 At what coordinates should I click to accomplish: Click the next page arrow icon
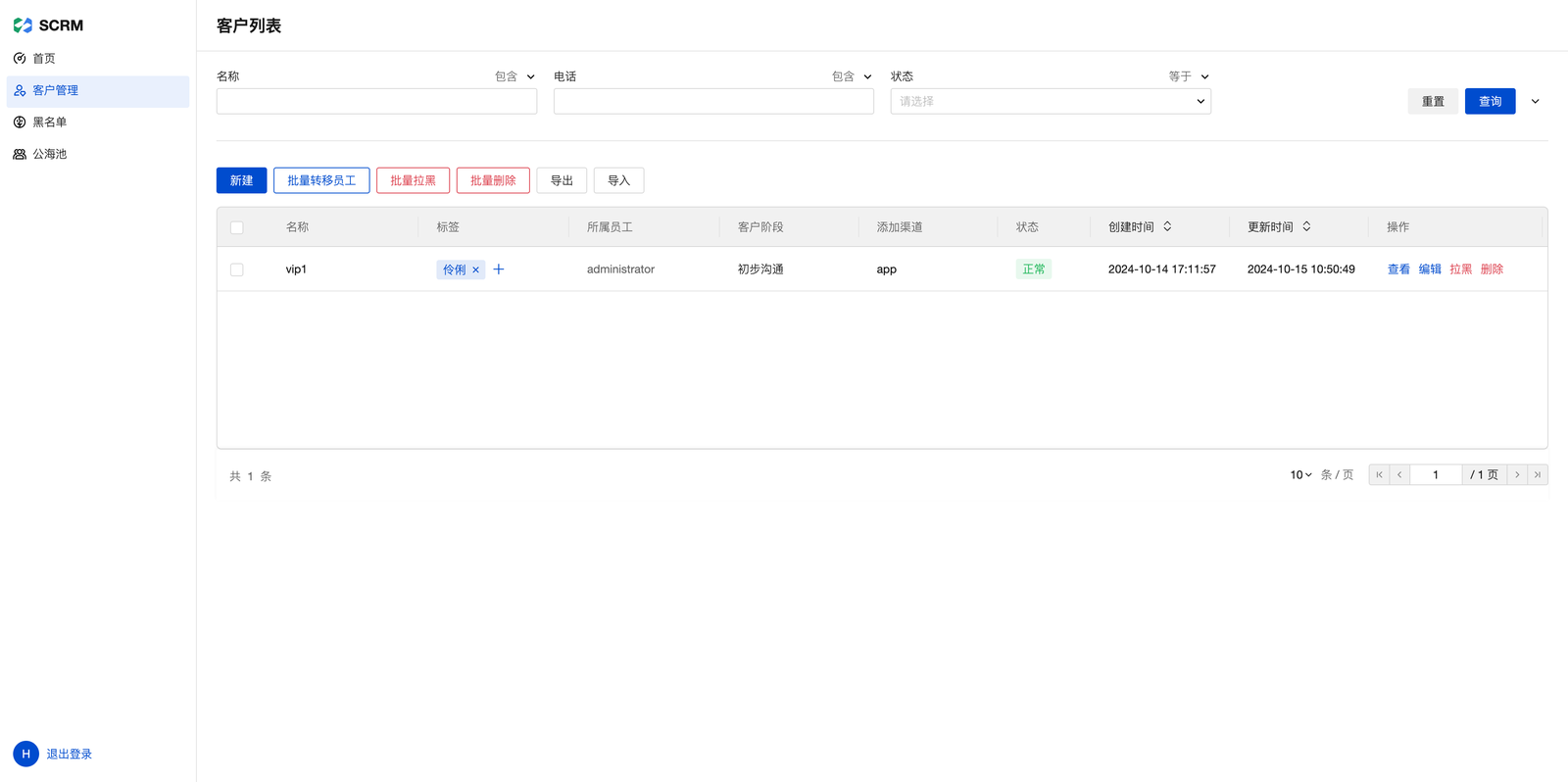[1517, 475]
